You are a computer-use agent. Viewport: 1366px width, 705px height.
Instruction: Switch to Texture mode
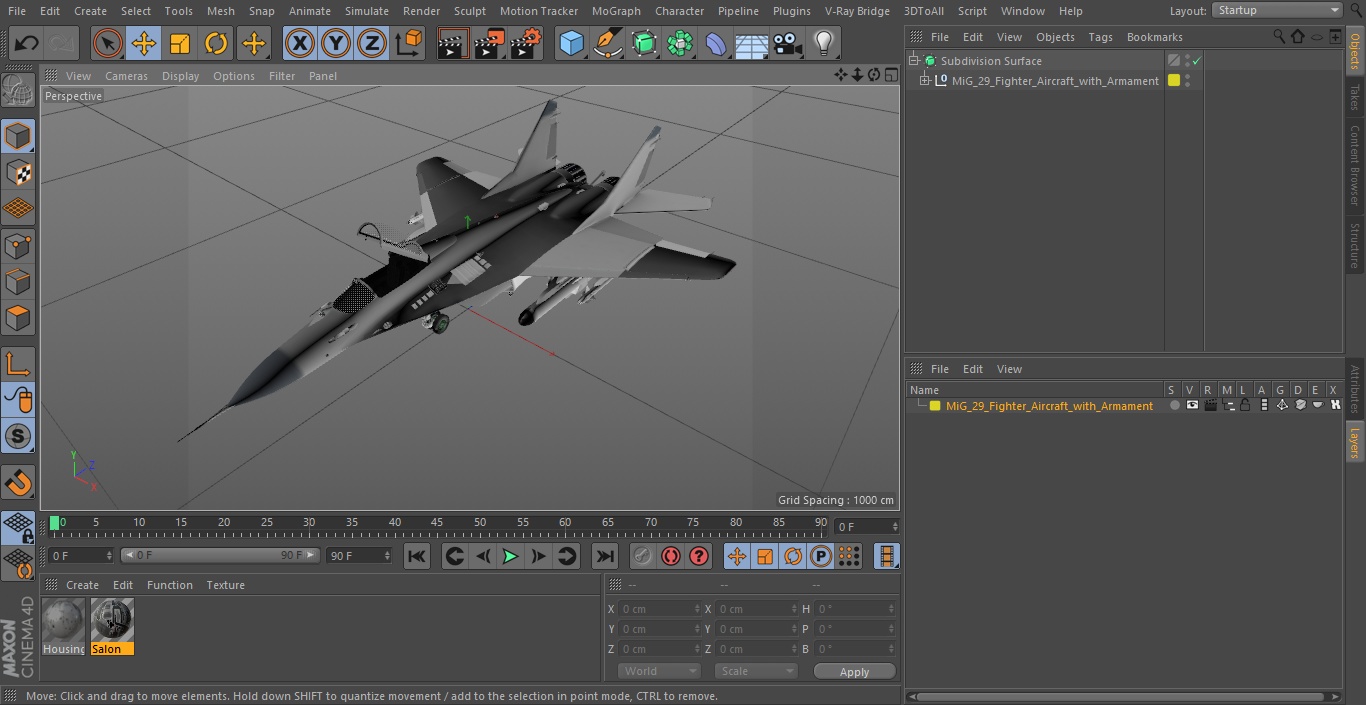18,173
